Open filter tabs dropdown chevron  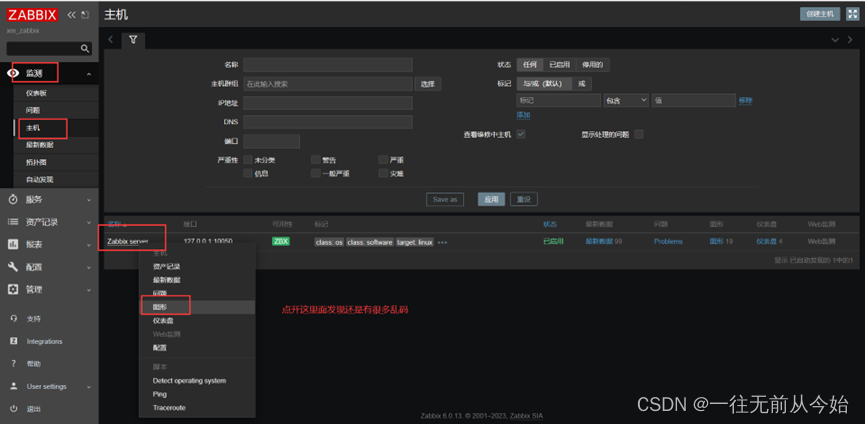coord(835,40)
